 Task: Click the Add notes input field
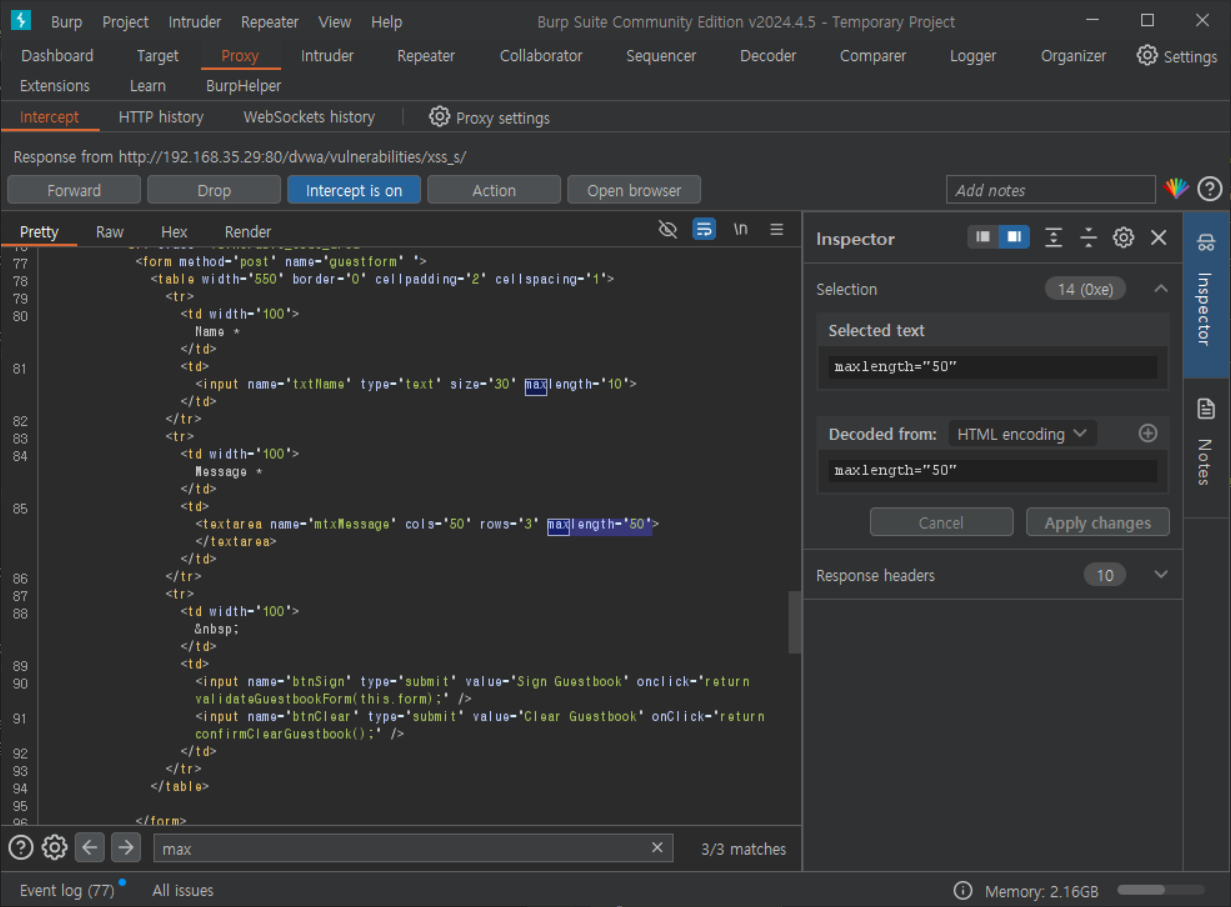pyautogui.click(x=1050, y=190)
